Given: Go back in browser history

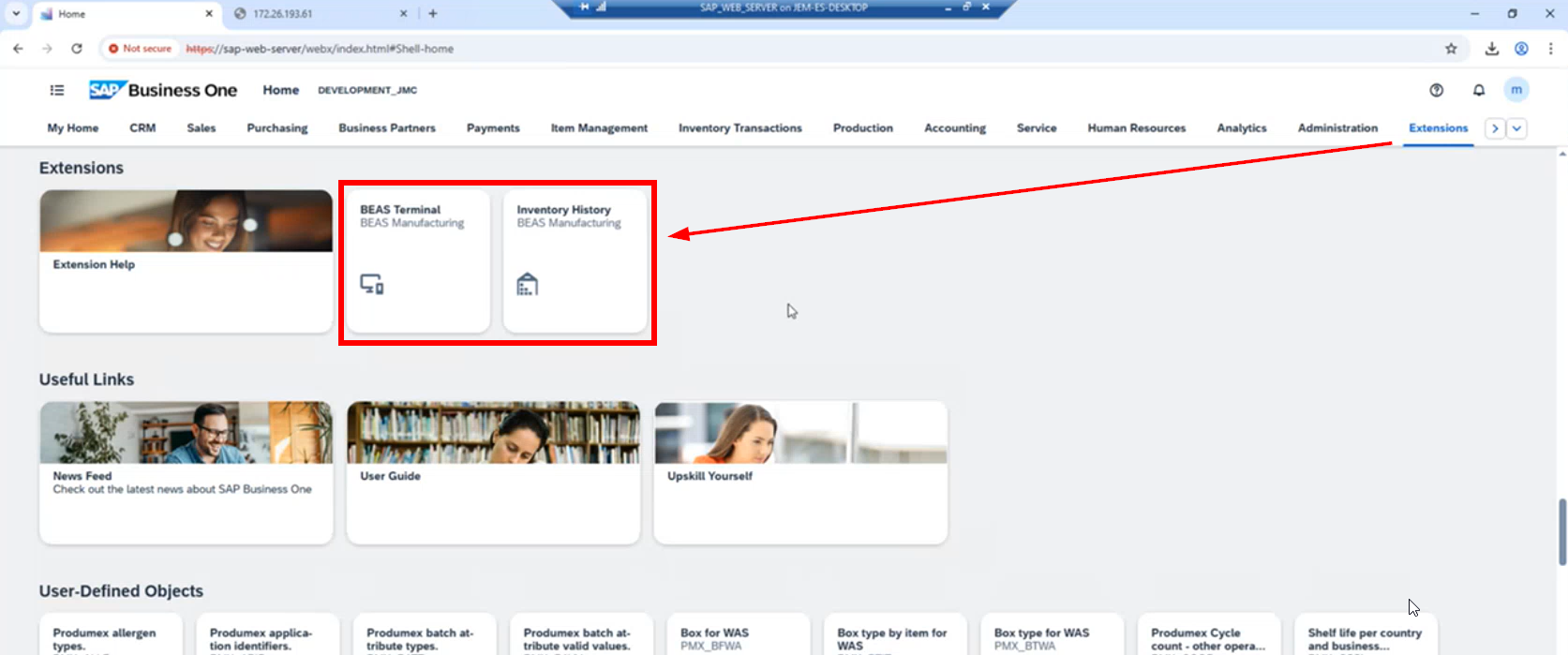Looking at the screenshot, I should [18, 49].
